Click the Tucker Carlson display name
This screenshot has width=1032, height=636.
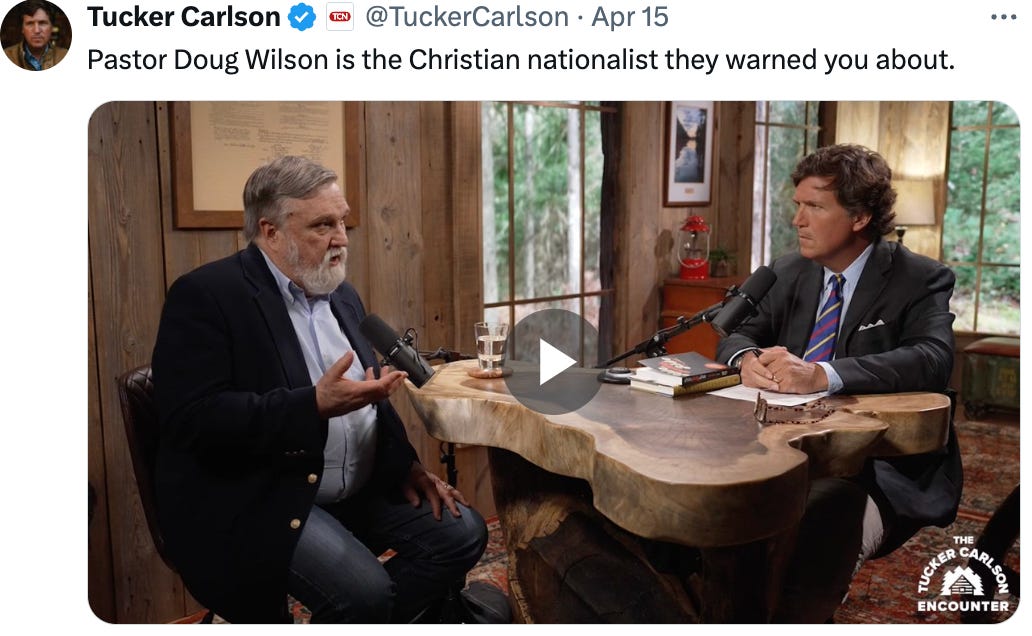click(184, 17)
